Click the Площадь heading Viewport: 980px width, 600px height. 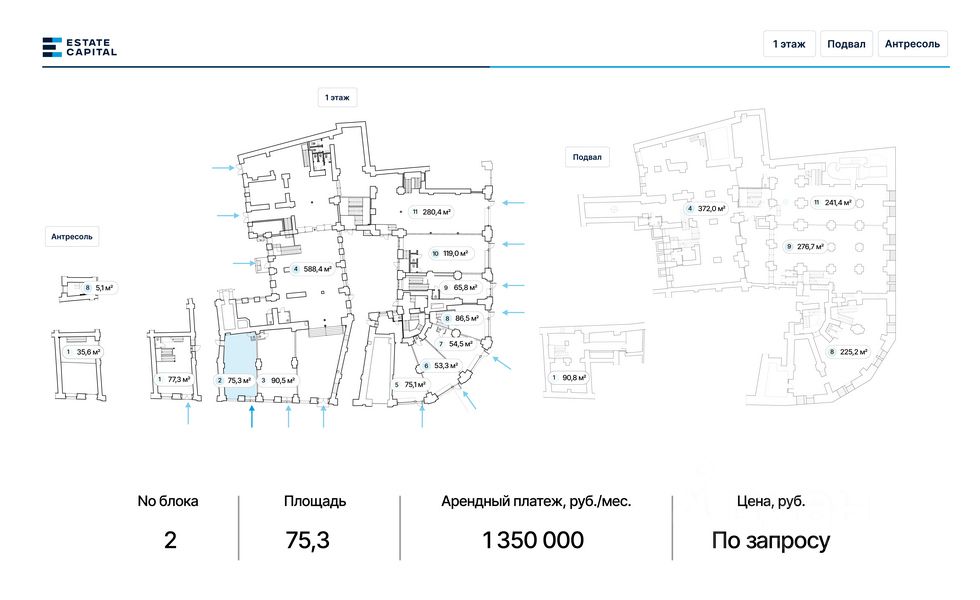(x=315, y=501)
